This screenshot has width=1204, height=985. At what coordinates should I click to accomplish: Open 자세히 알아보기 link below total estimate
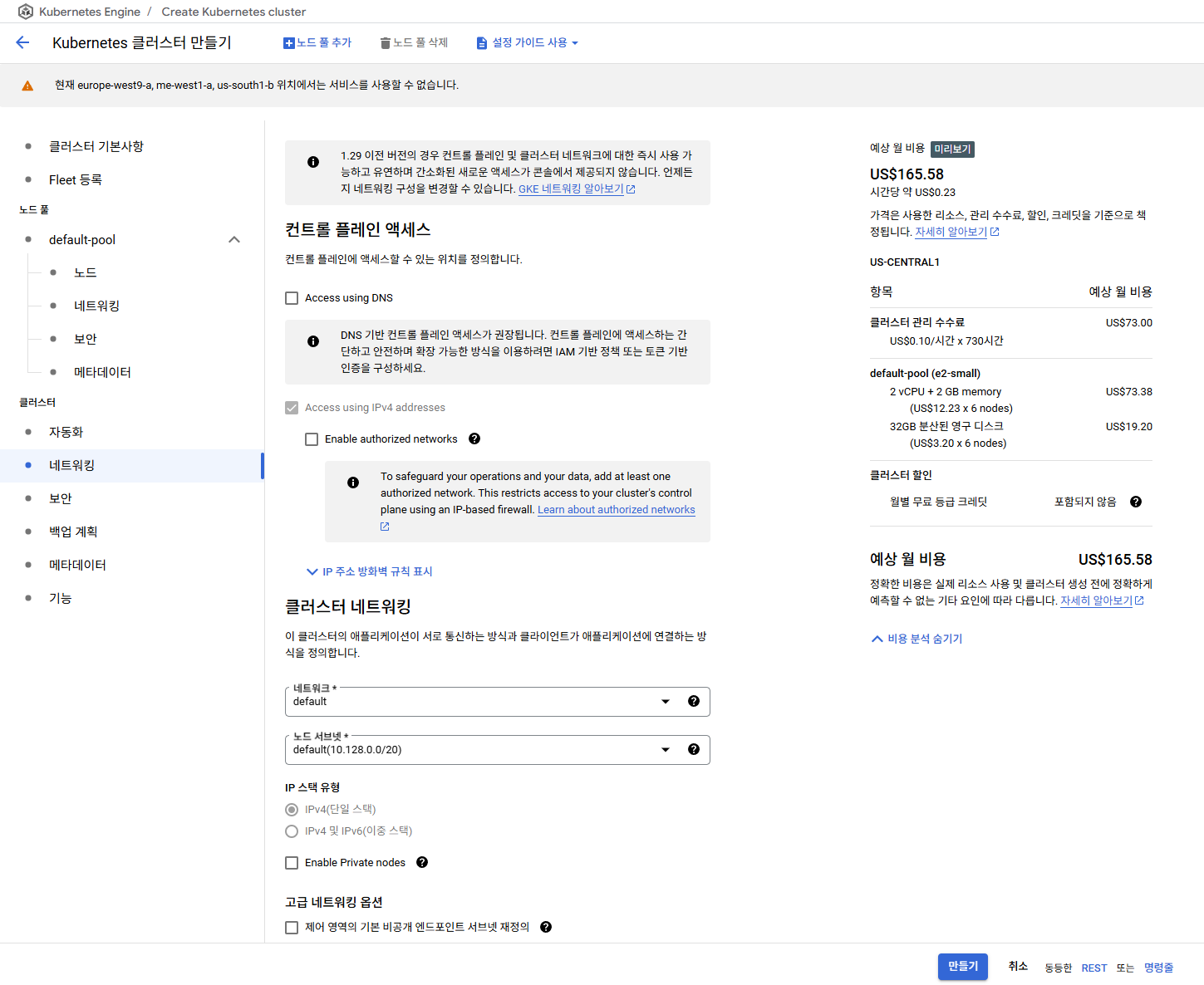tap(1096, 601)
